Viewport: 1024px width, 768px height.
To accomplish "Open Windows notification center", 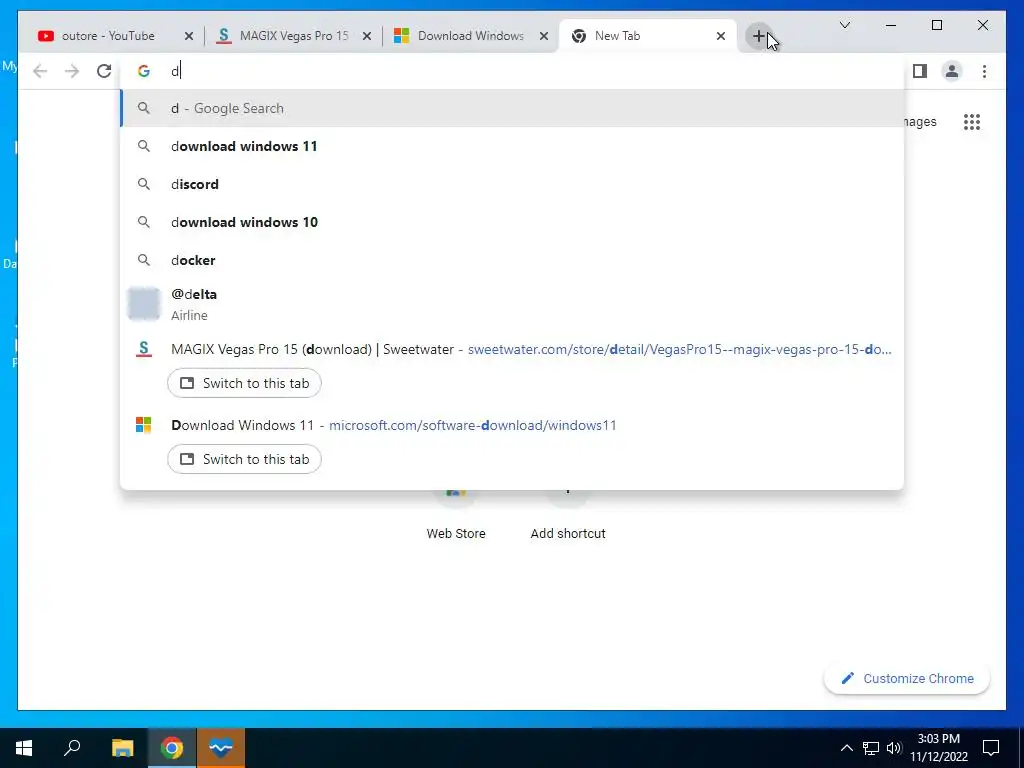I will [x=991, y=748].
